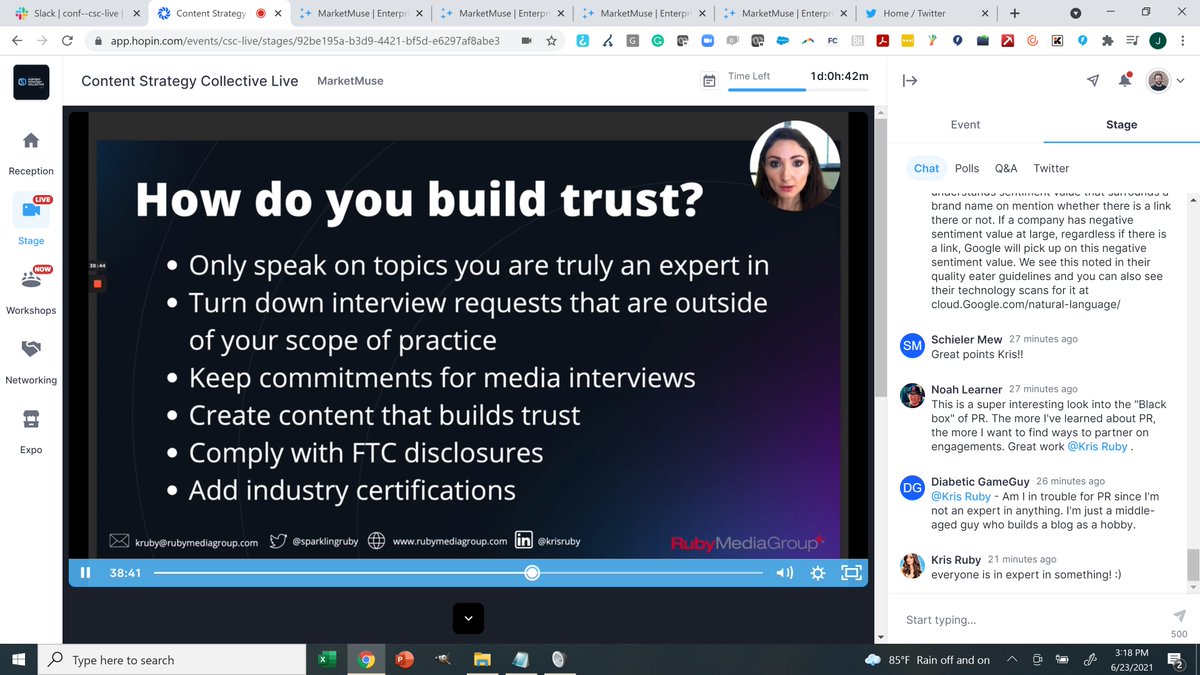Show hidden system tray icons
Viewport: 1200px width, 675px height.
click(1012, 660)
